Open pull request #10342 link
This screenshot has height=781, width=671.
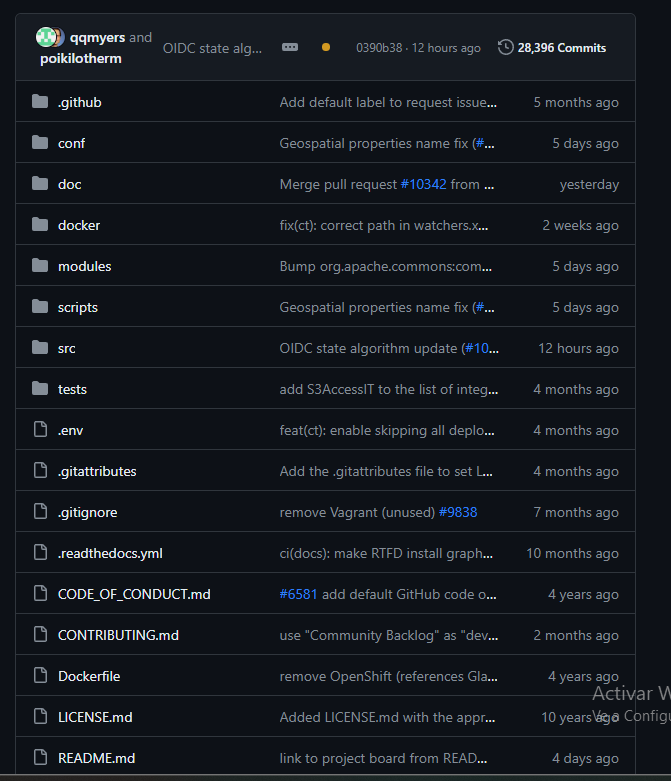423,184
